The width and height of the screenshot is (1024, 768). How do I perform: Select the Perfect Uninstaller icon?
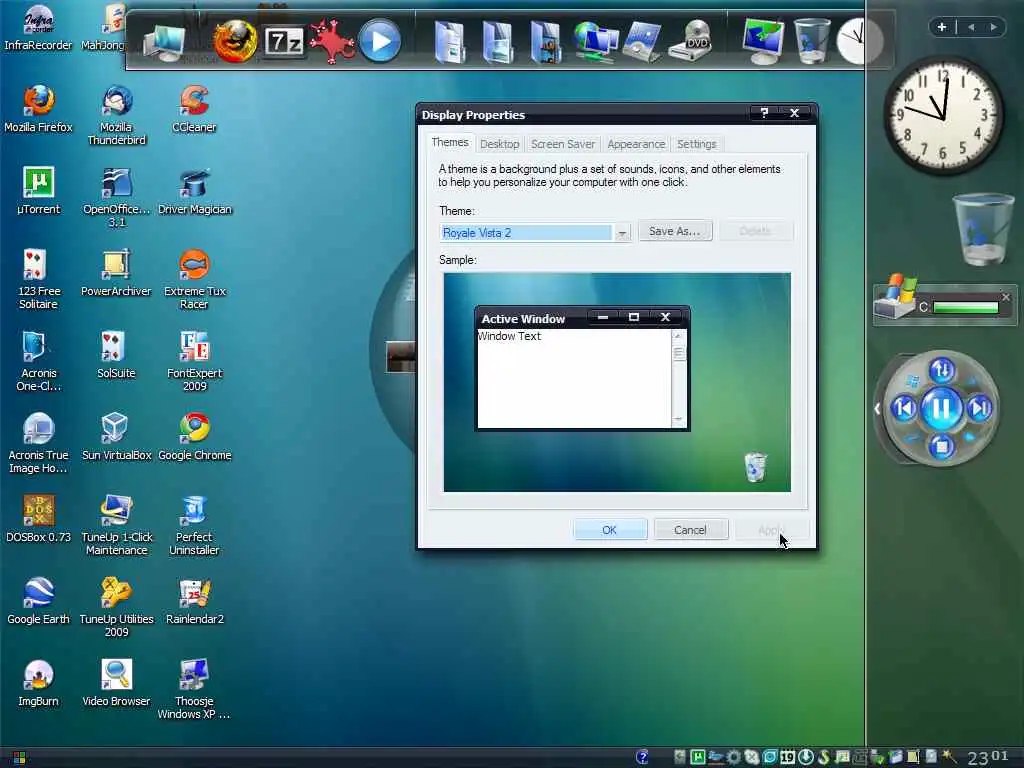coord(194,525)
